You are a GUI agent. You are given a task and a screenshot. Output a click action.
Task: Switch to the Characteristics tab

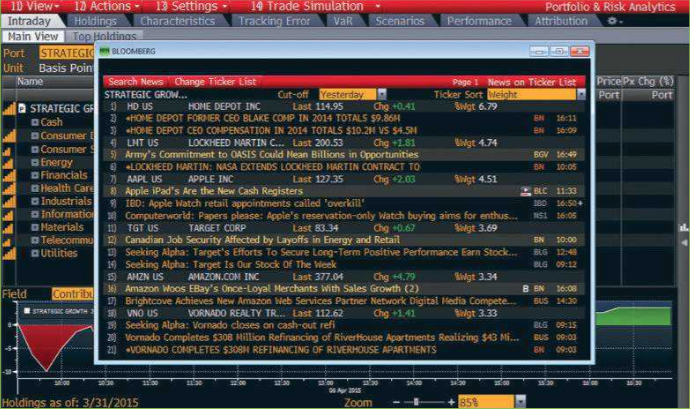point(177,21)
